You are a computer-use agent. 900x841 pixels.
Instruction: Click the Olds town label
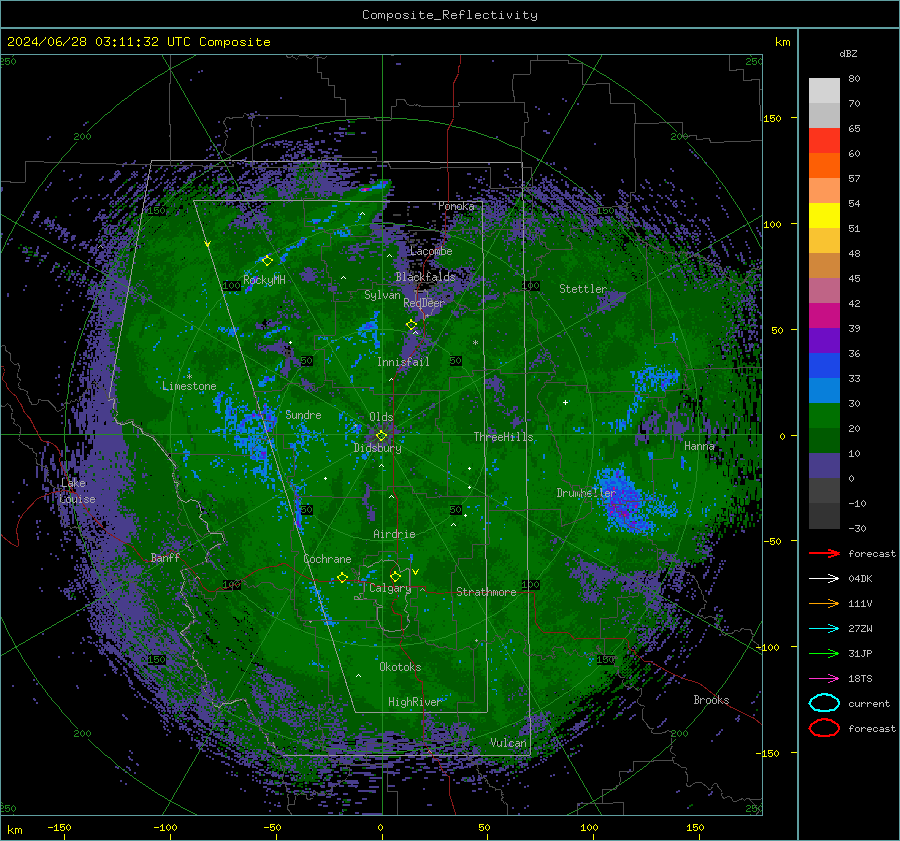tap(381, 417)
